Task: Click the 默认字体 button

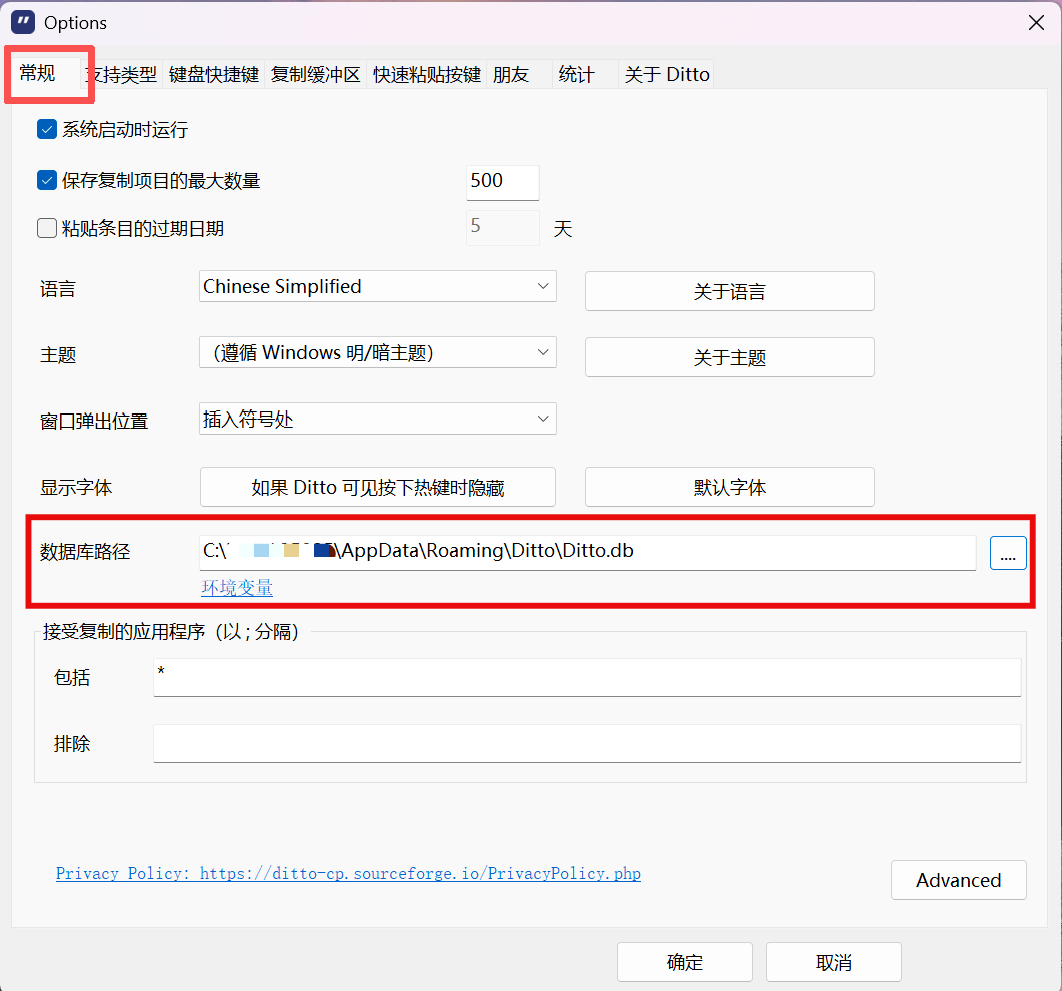Action: [x=729, y=487]
